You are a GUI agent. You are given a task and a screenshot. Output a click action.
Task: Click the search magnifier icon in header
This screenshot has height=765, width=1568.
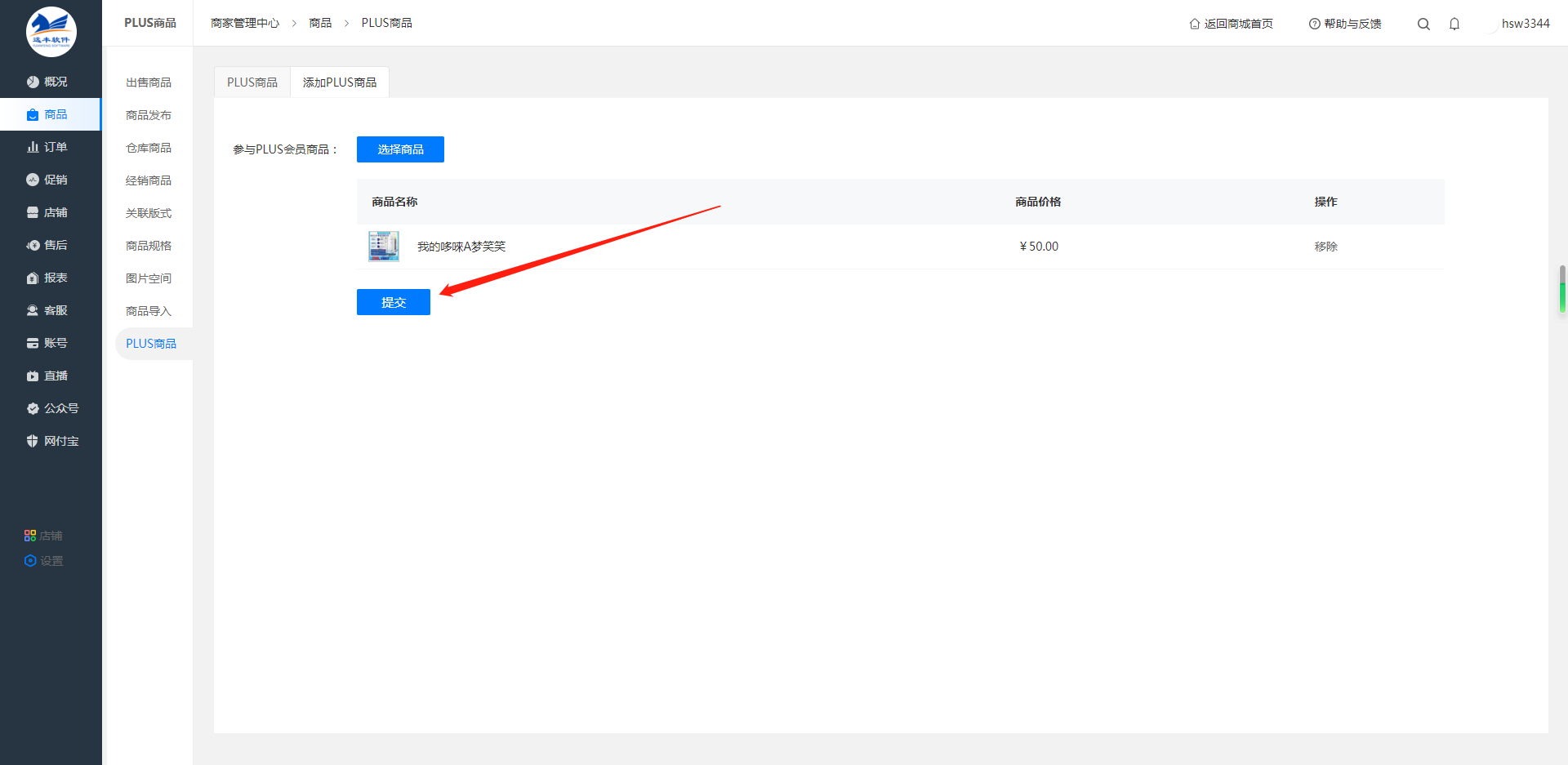[1423, 24]
